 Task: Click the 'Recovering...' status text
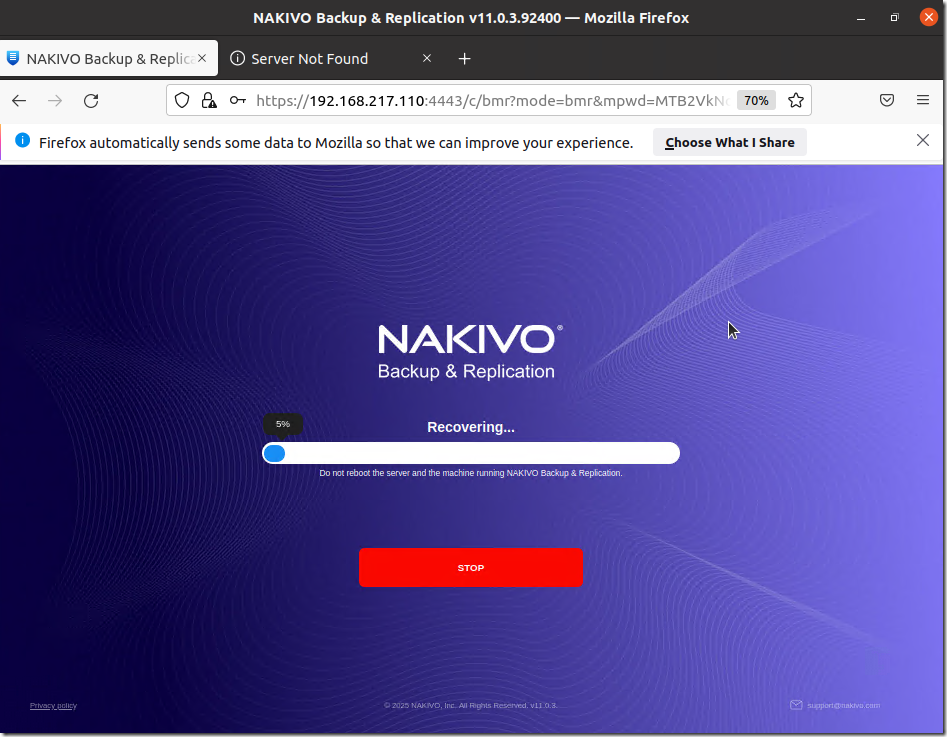470,427
